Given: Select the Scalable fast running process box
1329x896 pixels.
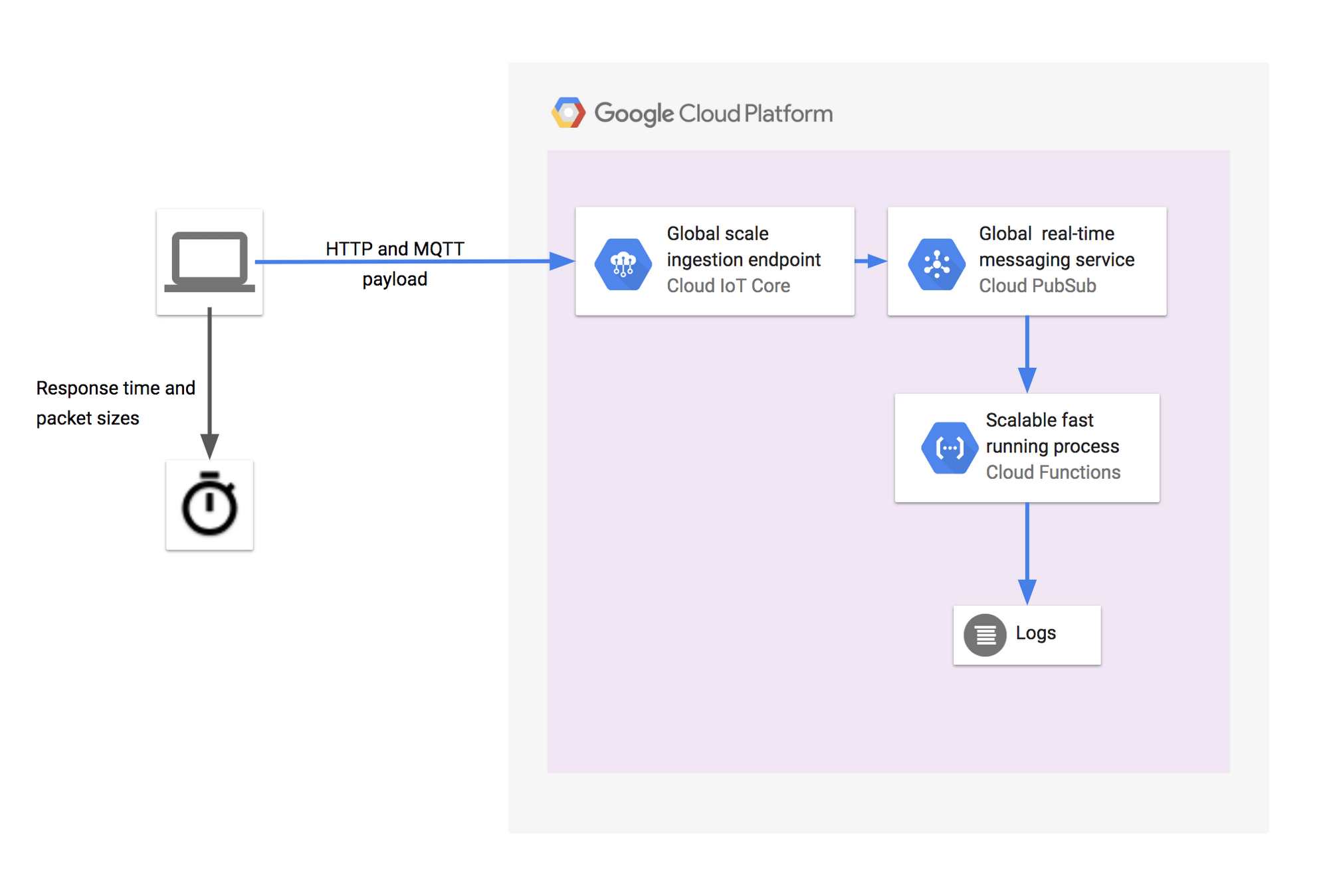Looking at the screenshot, I should pyautogui.click(x=1027, y=448).
